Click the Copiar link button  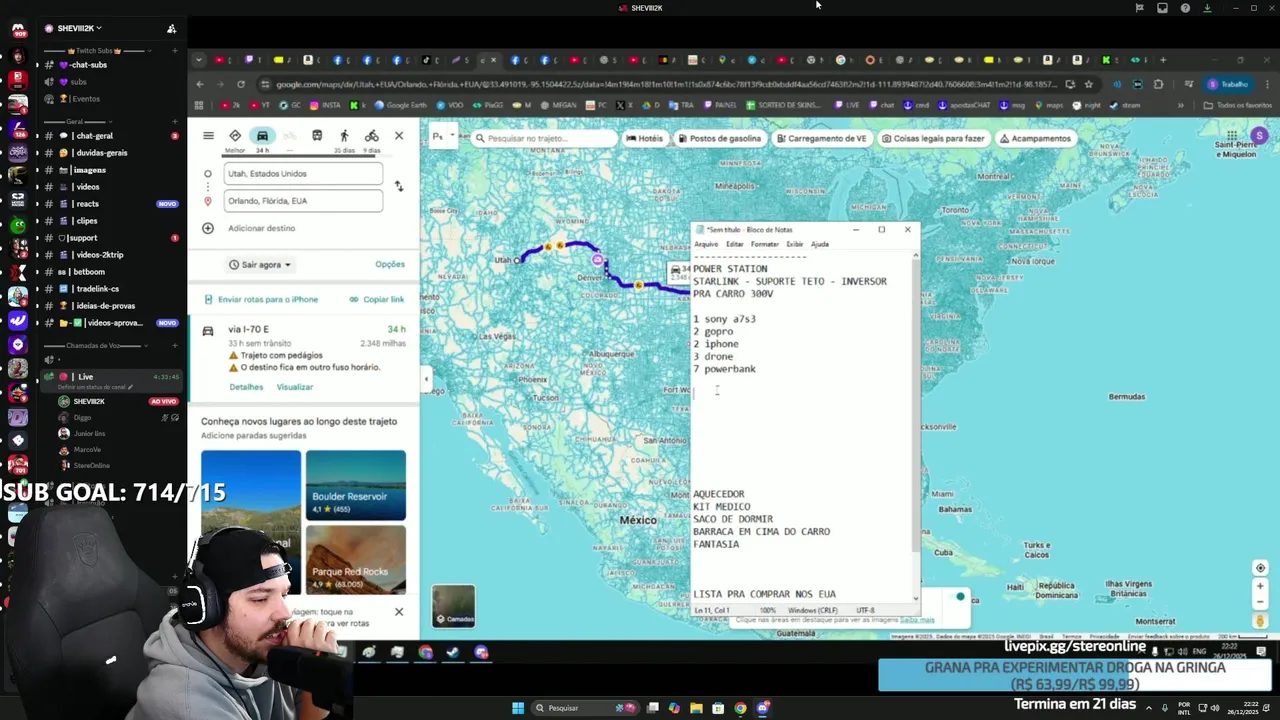click(x=377, y=299)
